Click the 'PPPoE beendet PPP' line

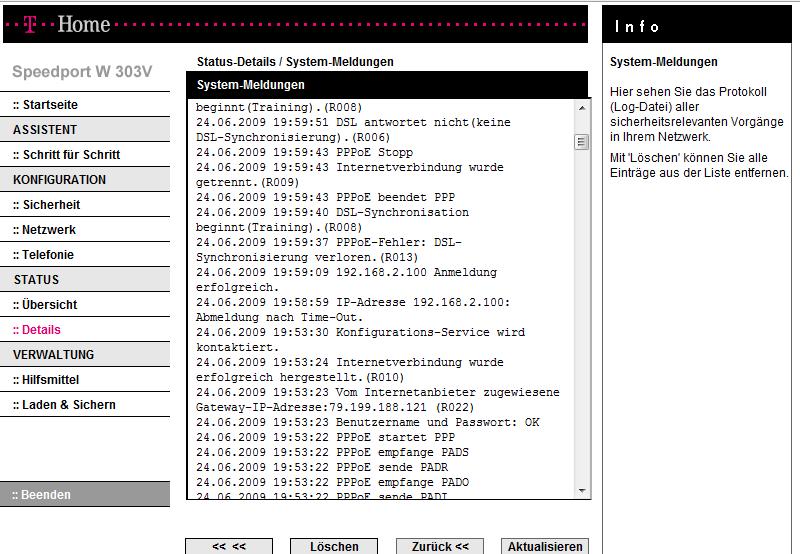[x=326, y=197]
